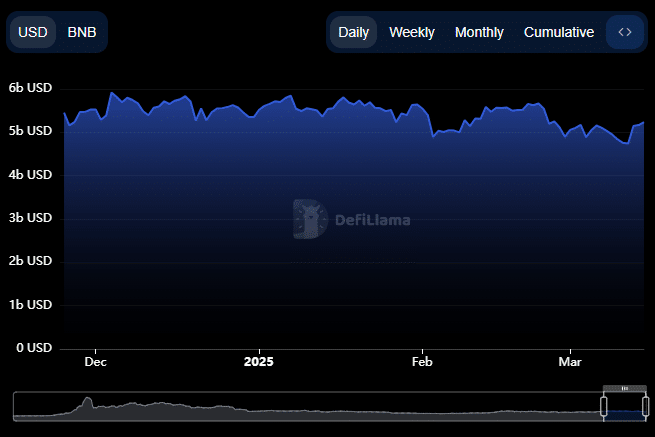
Task: Click the chart peak near December
Action: click(x=111, y=93)
